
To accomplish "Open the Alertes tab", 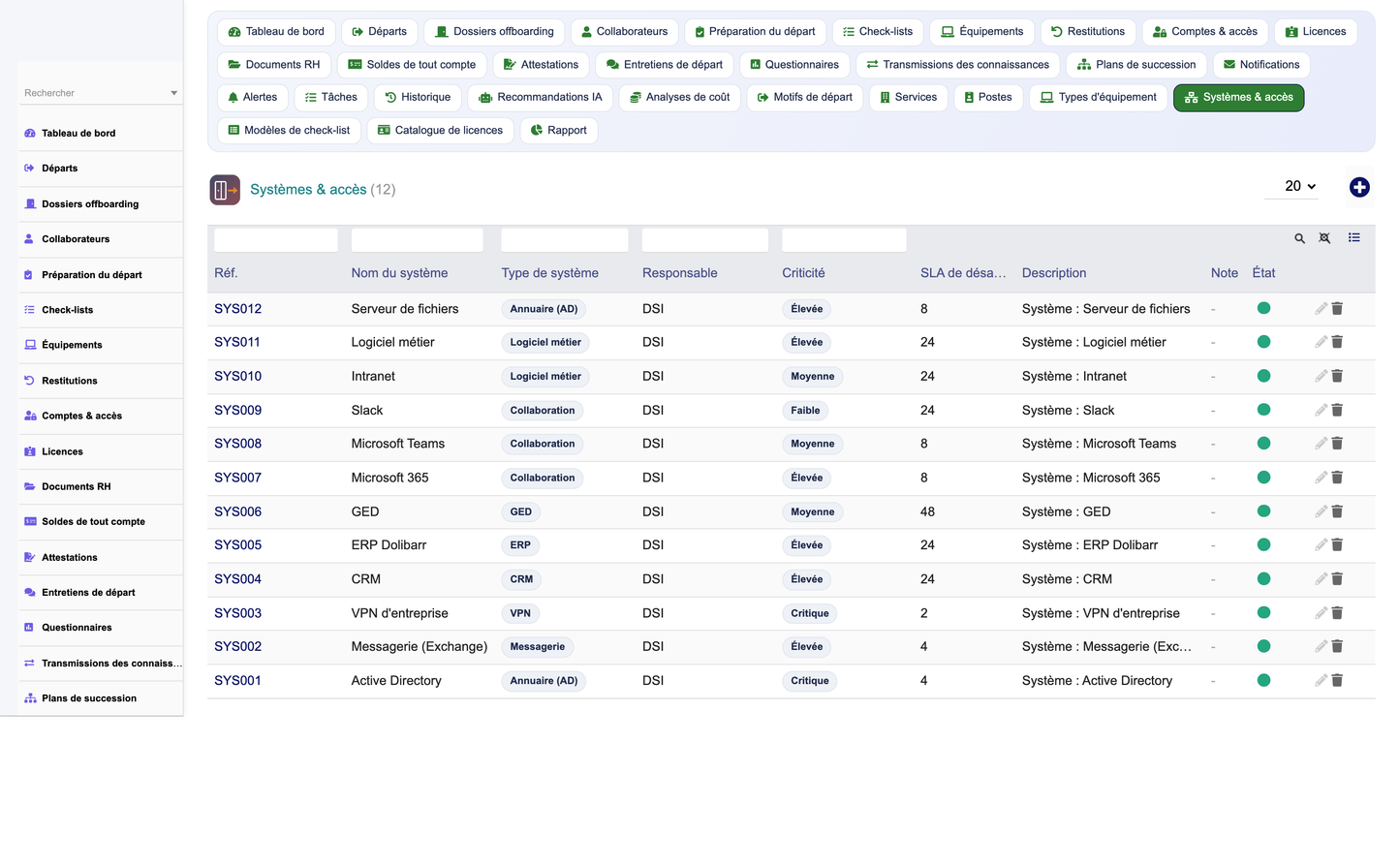I will click(253, 98).
